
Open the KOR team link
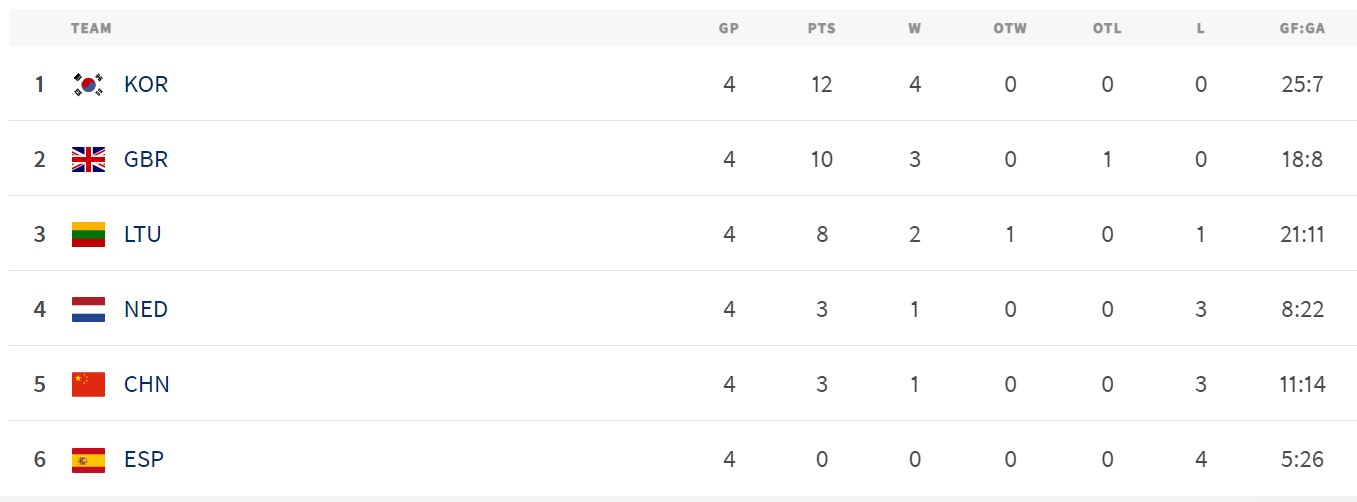click(146, 85)
